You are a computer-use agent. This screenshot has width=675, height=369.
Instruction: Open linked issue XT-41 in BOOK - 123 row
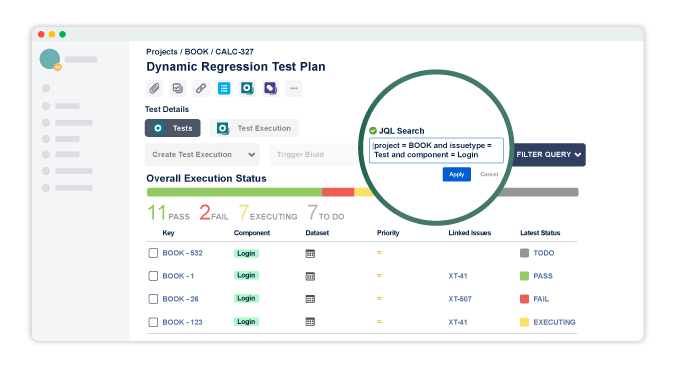(x=458, y=322)
